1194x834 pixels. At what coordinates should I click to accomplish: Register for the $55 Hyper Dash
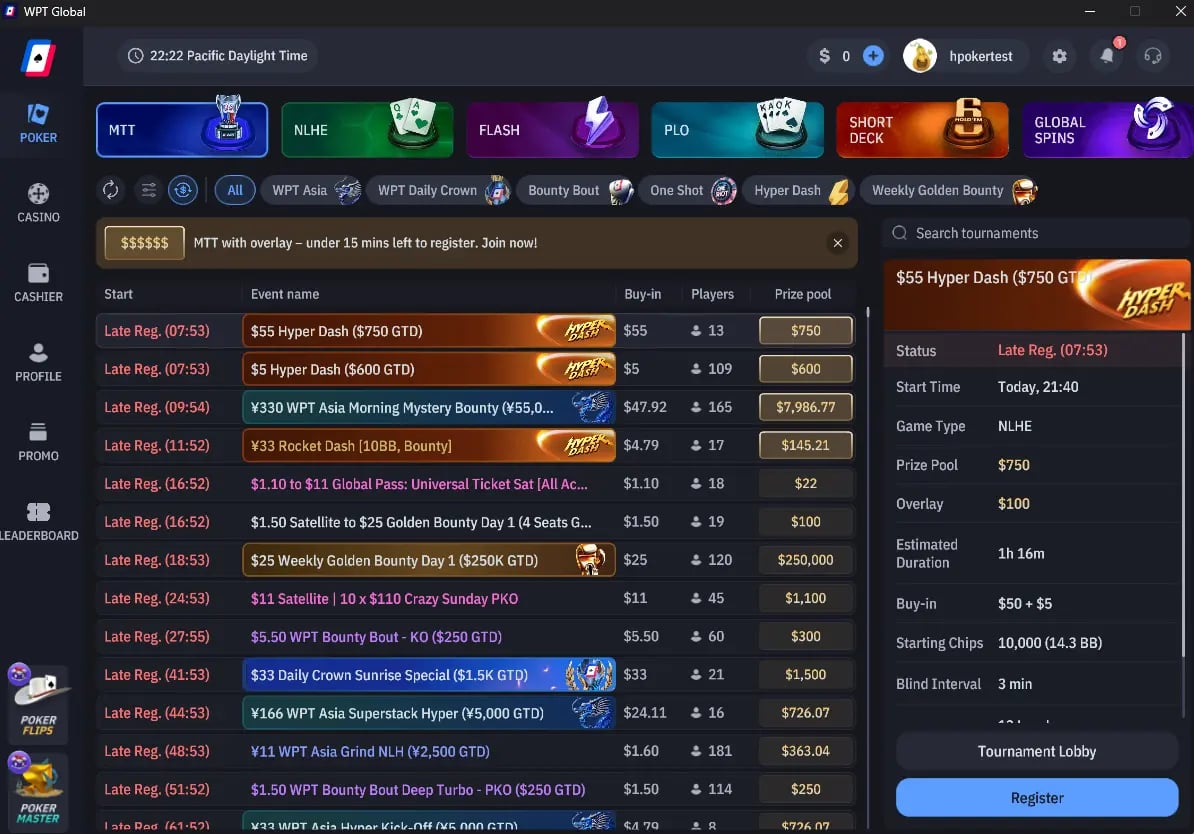tap(1036, 797)
